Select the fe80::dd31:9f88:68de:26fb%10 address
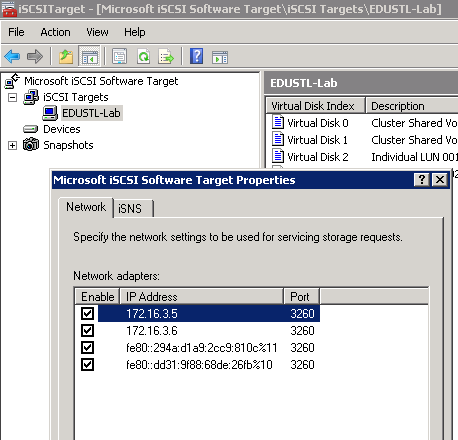This screenshot has width=458, height=440. [x=199, y=365]
